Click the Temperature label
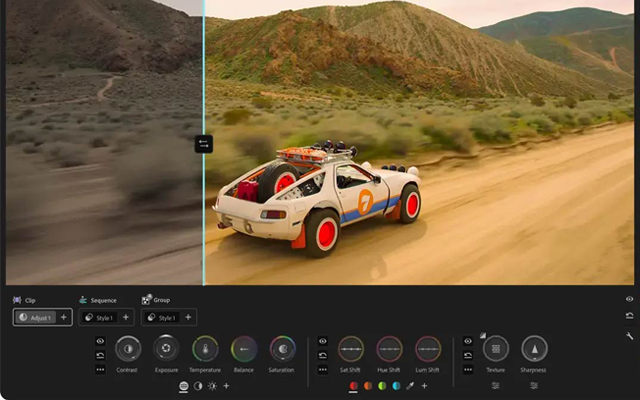Screen dimensions: 640x400 (x=205, y=370)
